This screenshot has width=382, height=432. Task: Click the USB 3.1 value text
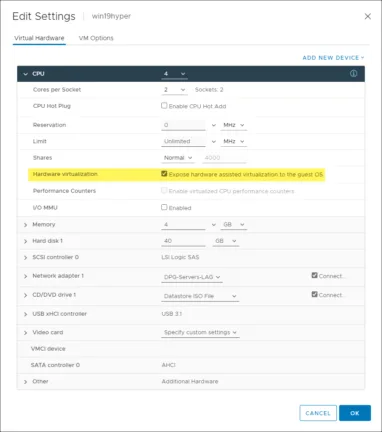click(x=172, y=314)
